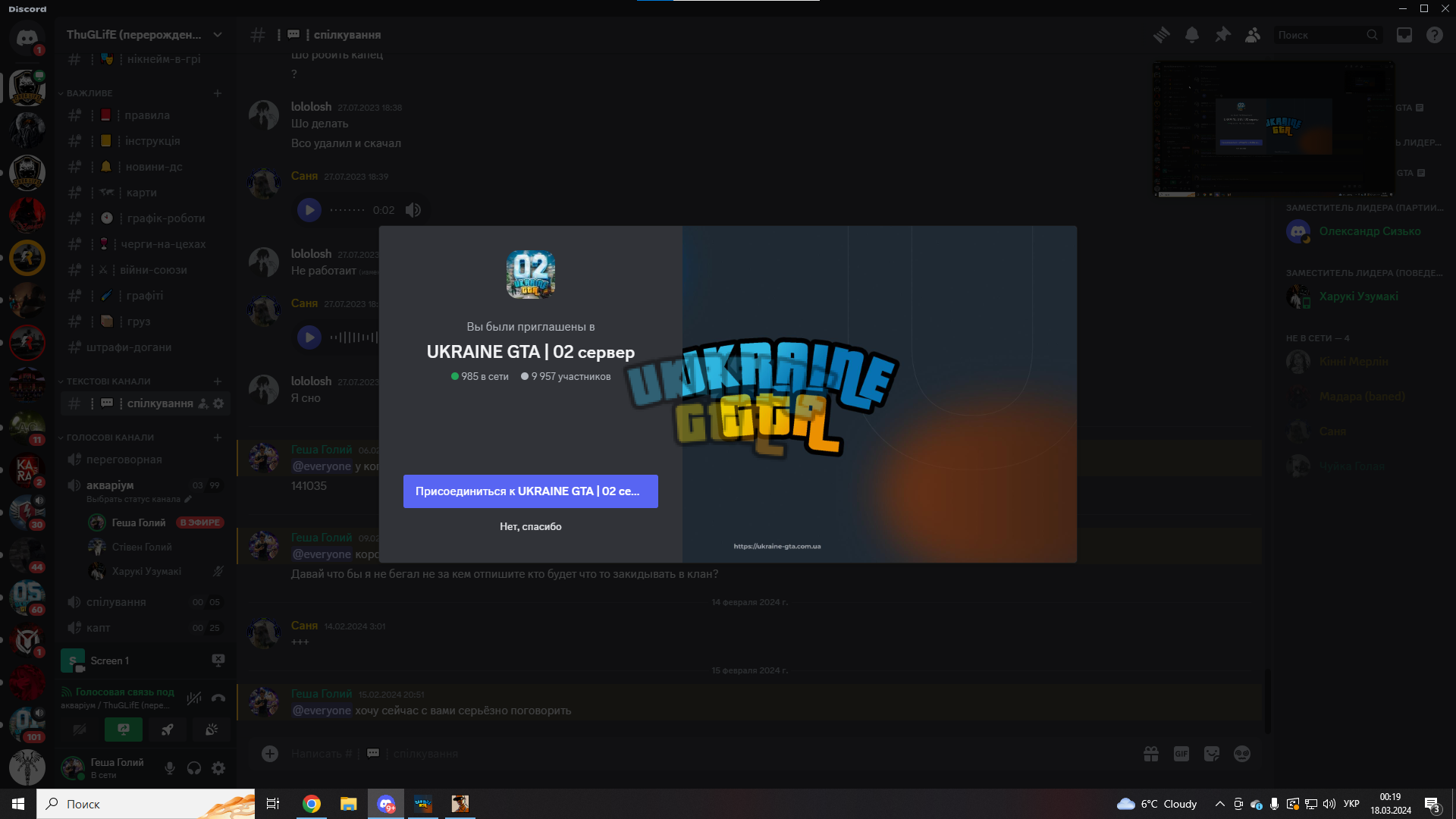The height and width of the screenshot is (819, 1456).
Task: Click the @everyone mention in the 15.02.2024 message
Action: click(x=322, y=711)
